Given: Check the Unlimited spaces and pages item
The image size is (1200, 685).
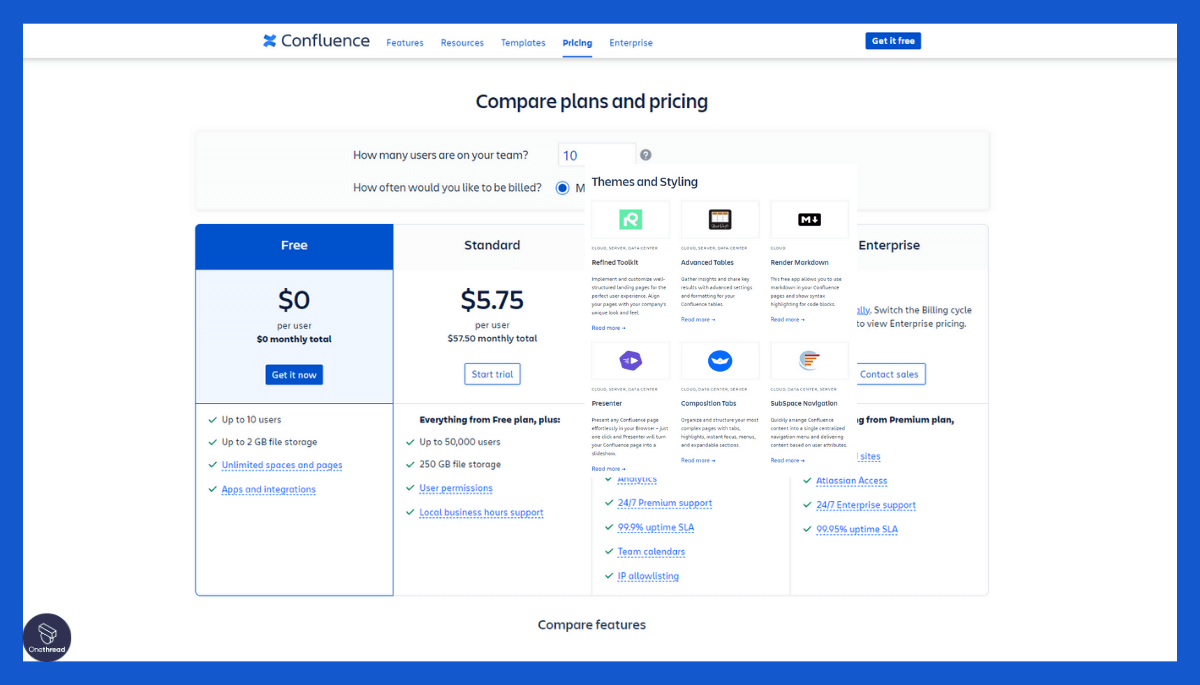Looking at the screenshot, I should pyautogui.click(x=281, y=465).
